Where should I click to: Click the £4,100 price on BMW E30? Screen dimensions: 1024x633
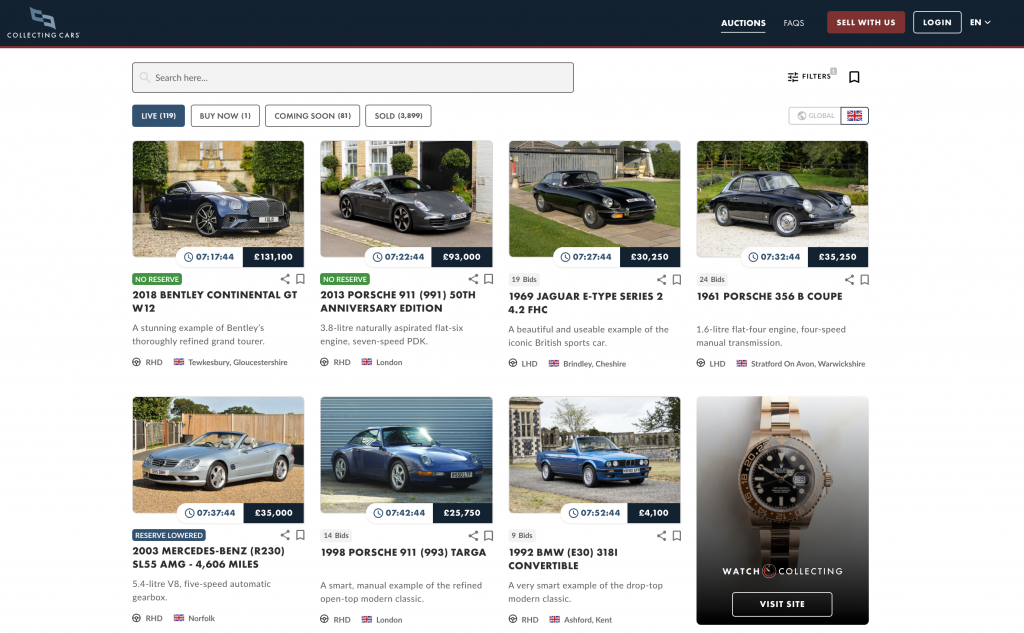(x=653, y=513)
